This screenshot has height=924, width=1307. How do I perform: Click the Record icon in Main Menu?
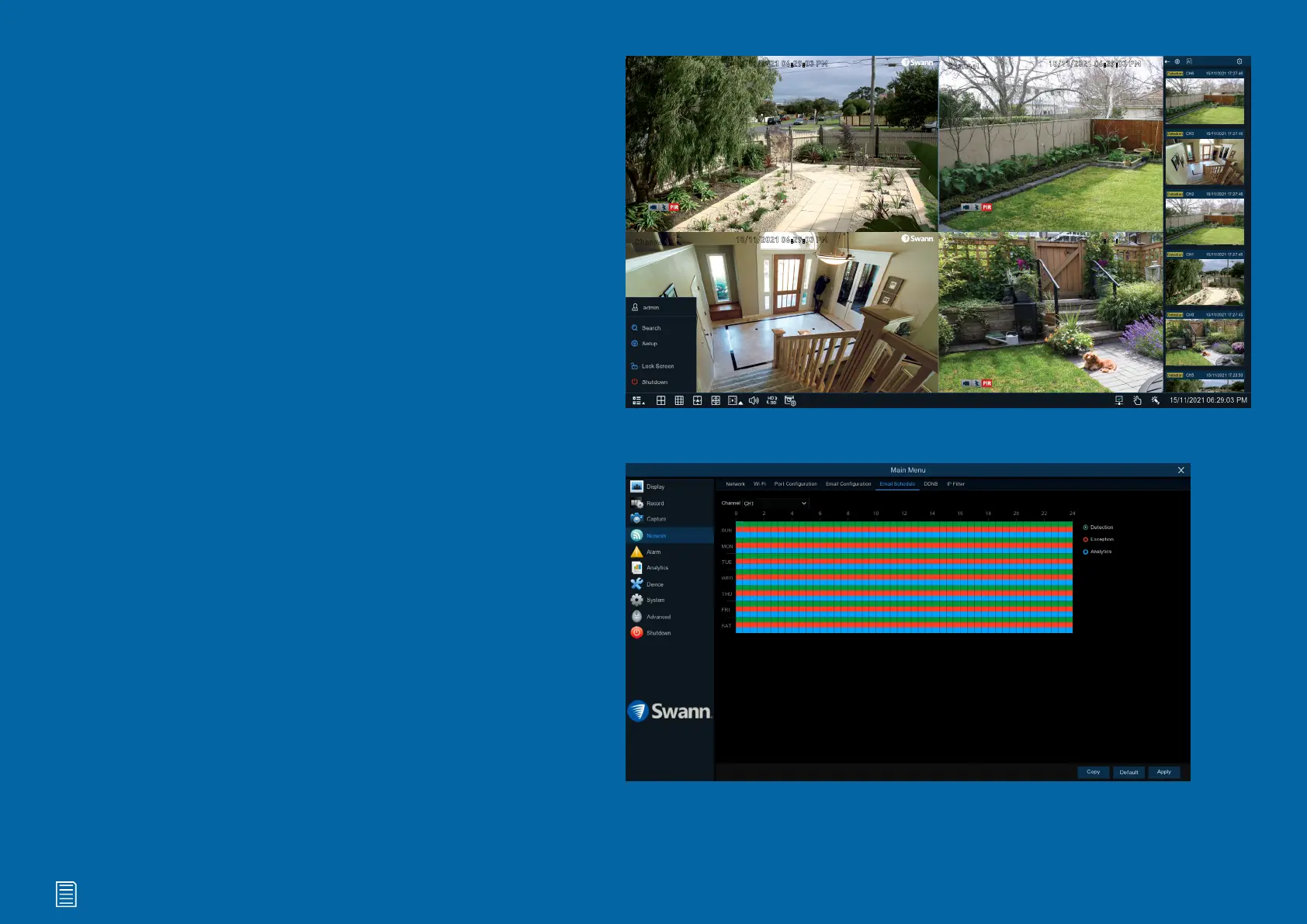tap(637, 504)
